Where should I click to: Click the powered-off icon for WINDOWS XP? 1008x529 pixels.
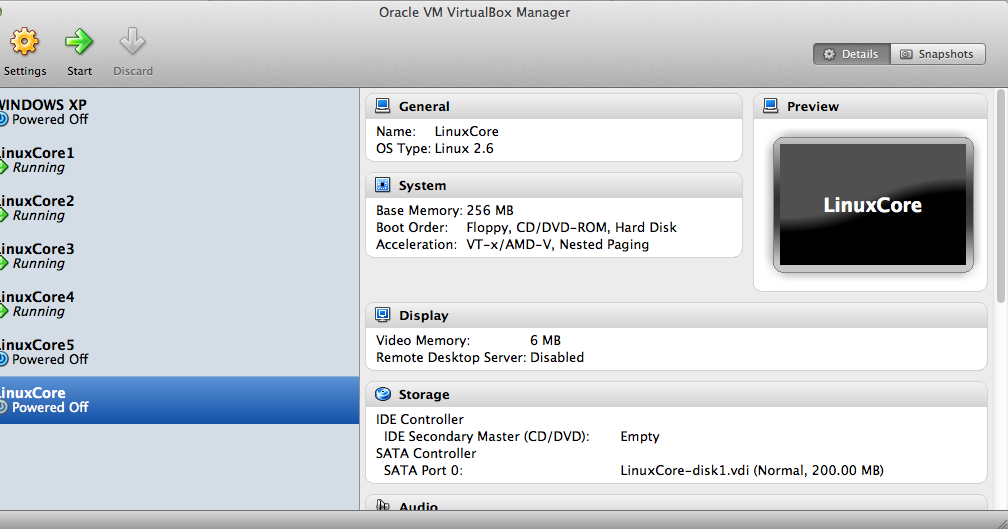click(x=3, y=120)
